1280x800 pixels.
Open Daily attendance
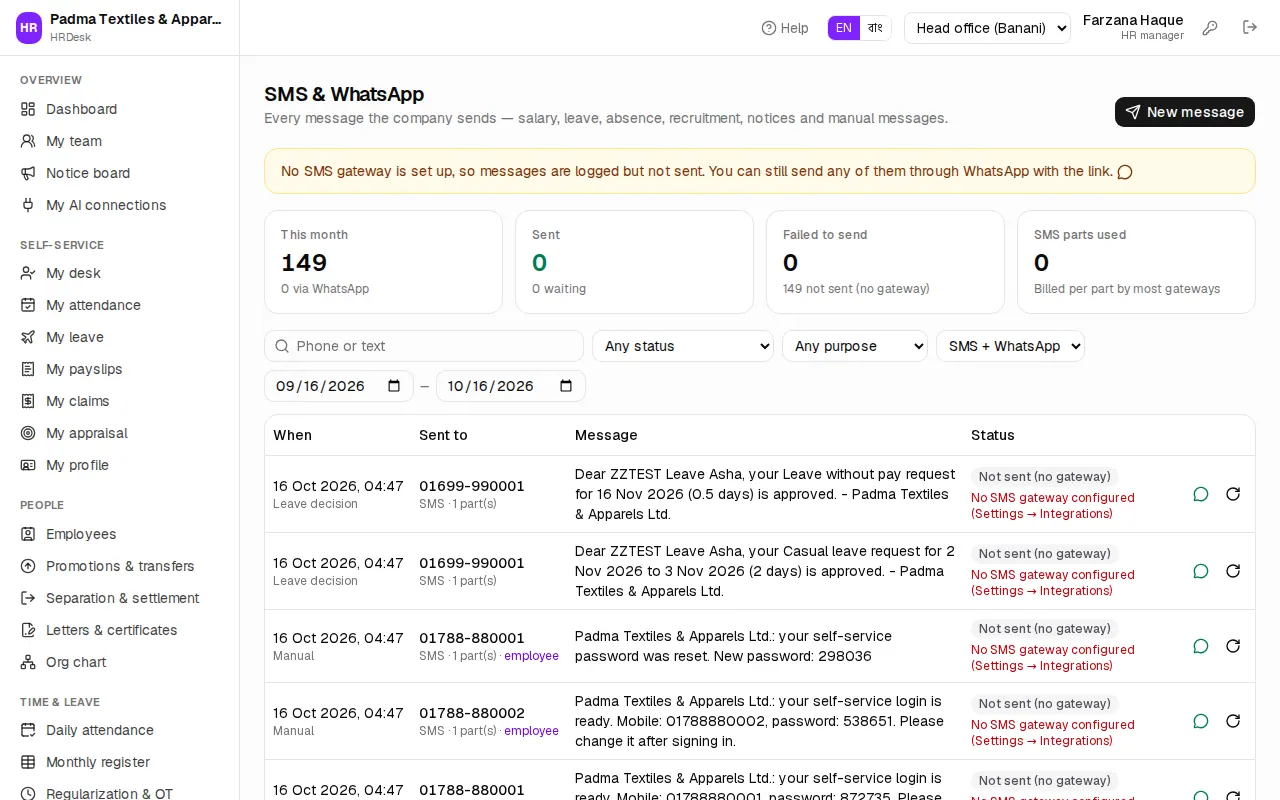(120, 730)
